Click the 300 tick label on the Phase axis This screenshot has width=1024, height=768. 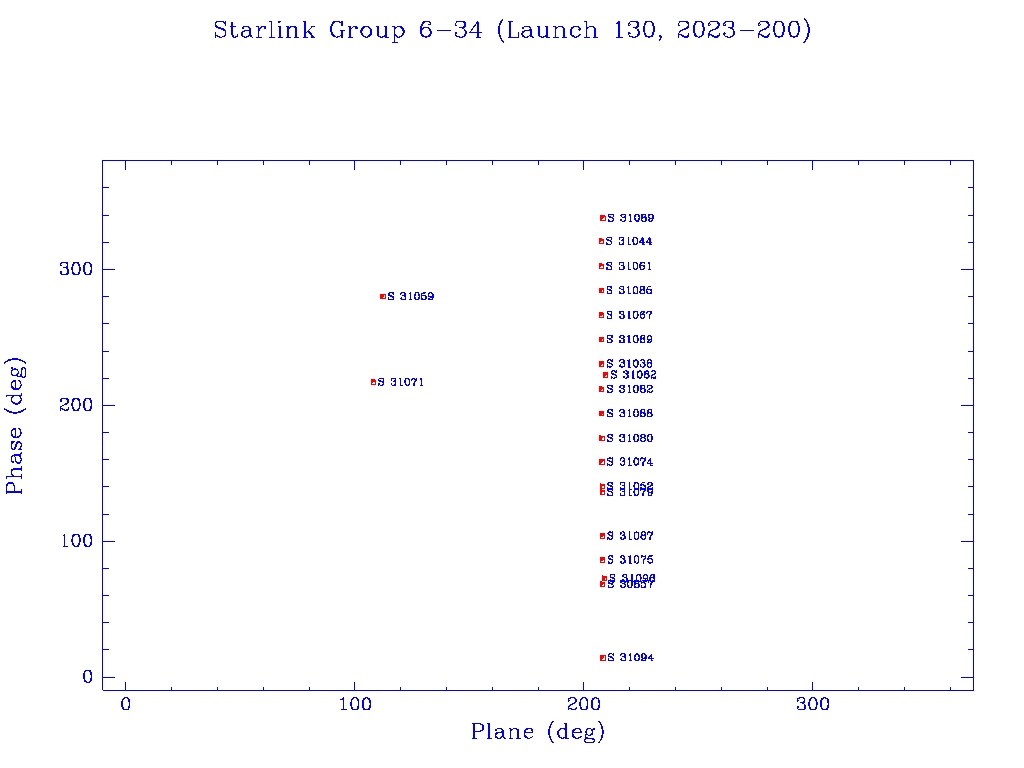pos(76,269)
